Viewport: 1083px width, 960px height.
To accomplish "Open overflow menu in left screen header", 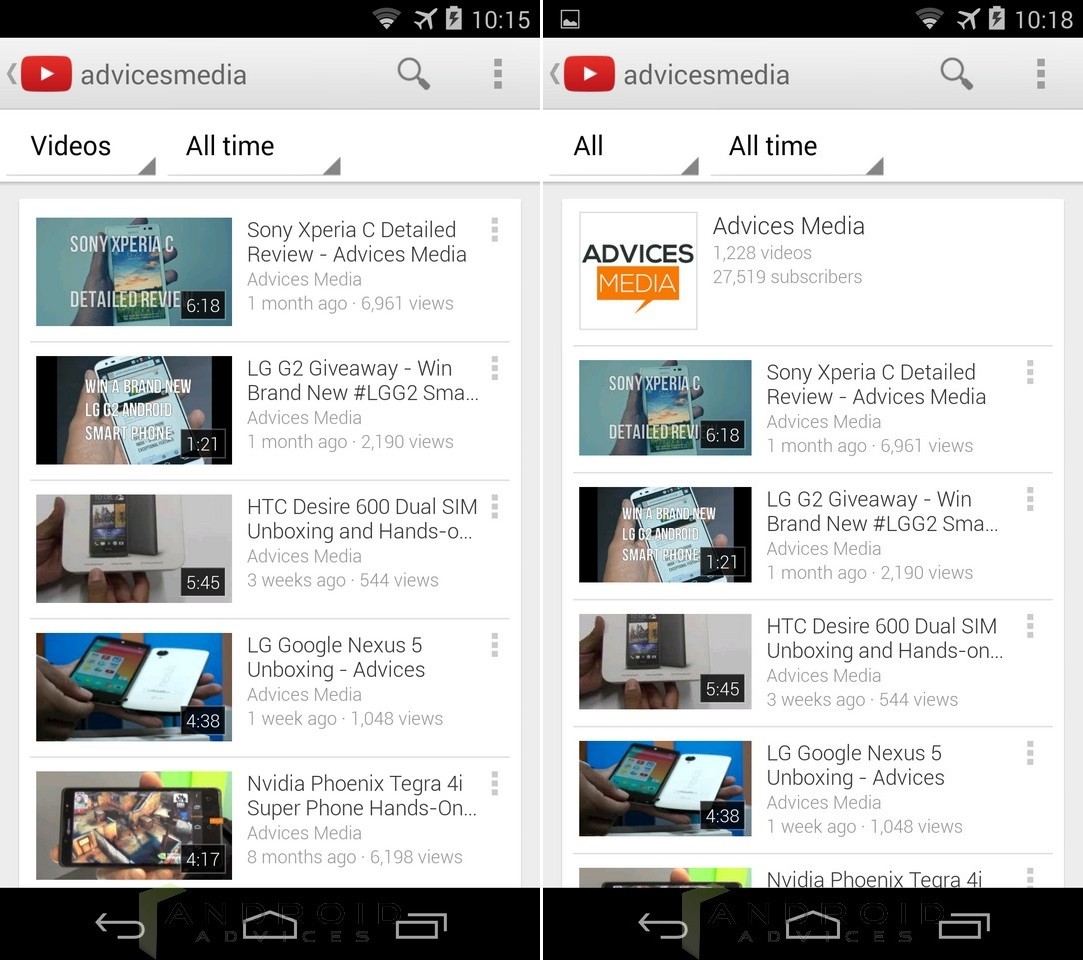I will coord(497,74).
